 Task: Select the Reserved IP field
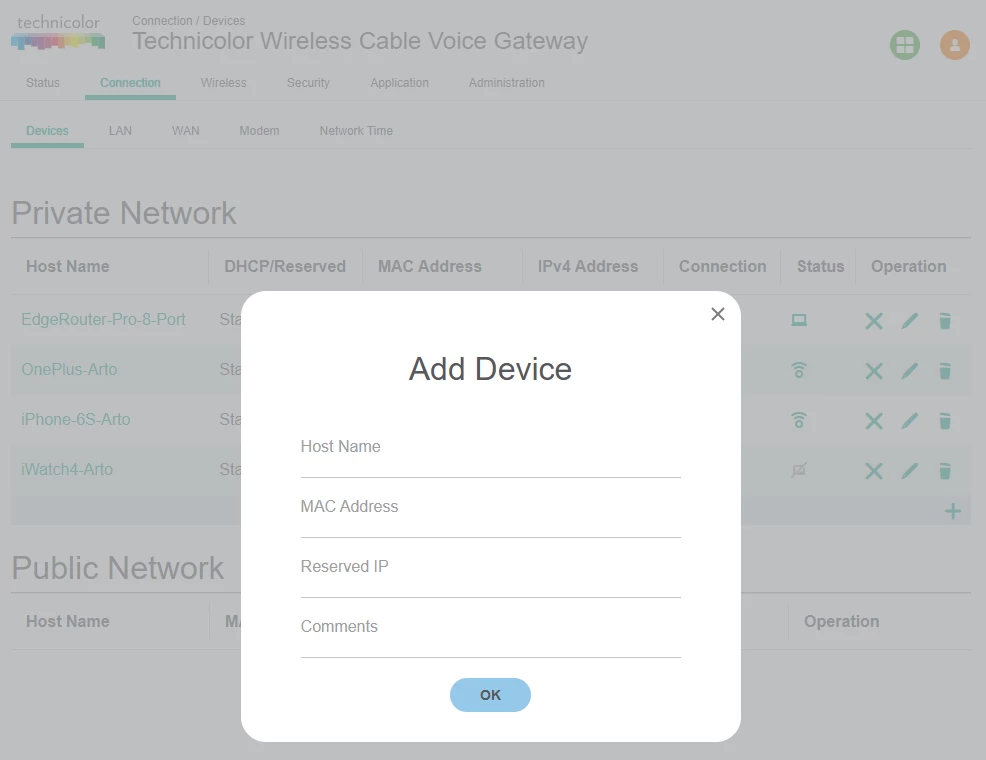(x=490, y=573)
